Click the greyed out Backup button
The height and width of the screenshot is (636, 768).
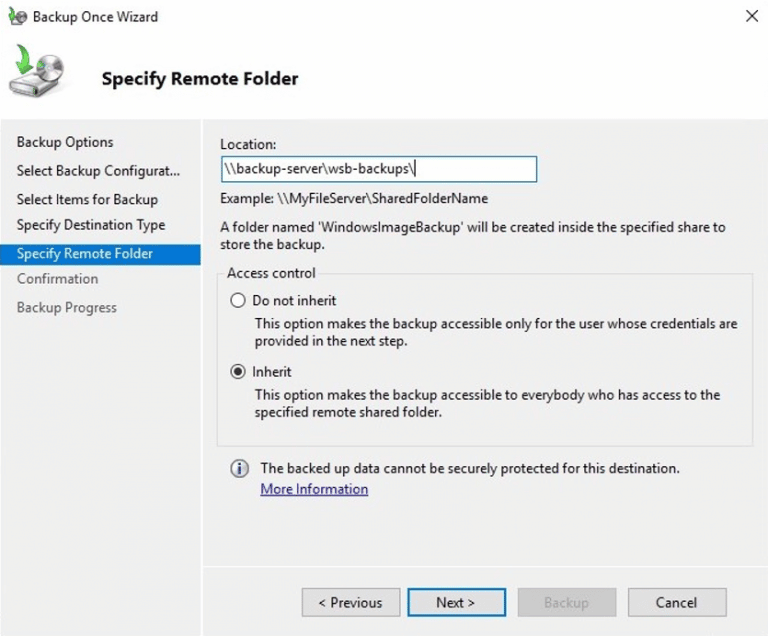click(x=567, y=602)
